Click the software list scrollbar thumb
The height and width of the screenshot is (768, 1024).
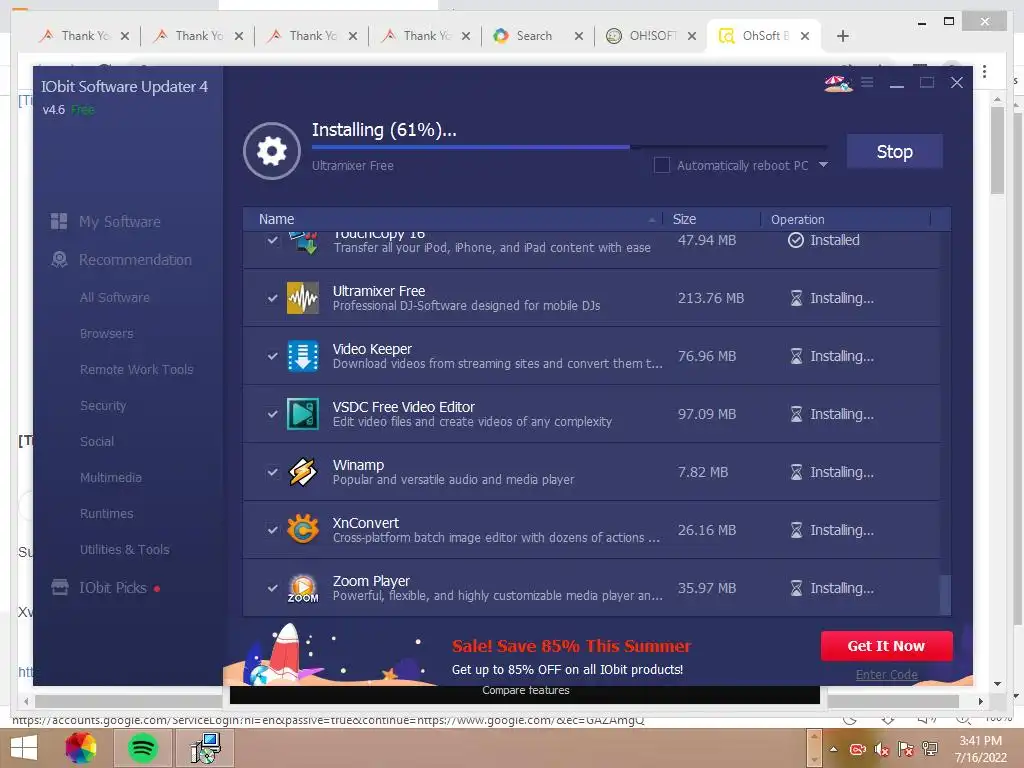[x=944, y=593]
